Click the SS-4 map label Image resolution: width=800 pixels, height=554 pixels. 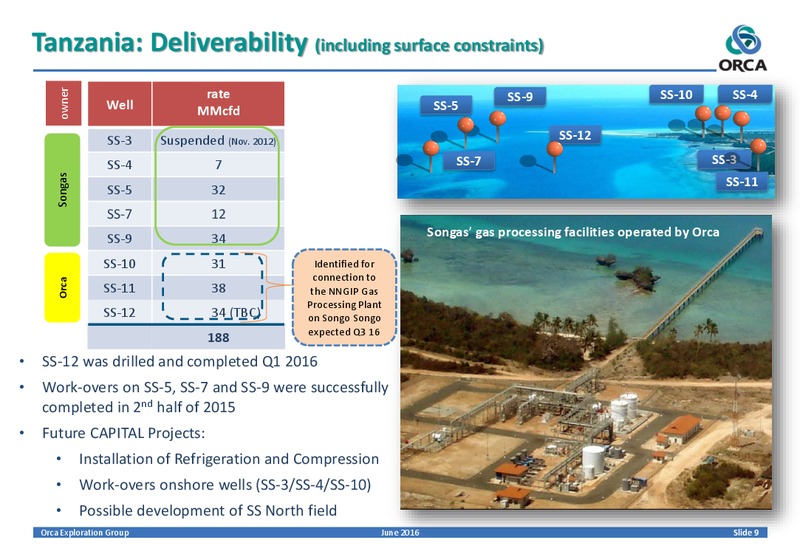point(744,95)
